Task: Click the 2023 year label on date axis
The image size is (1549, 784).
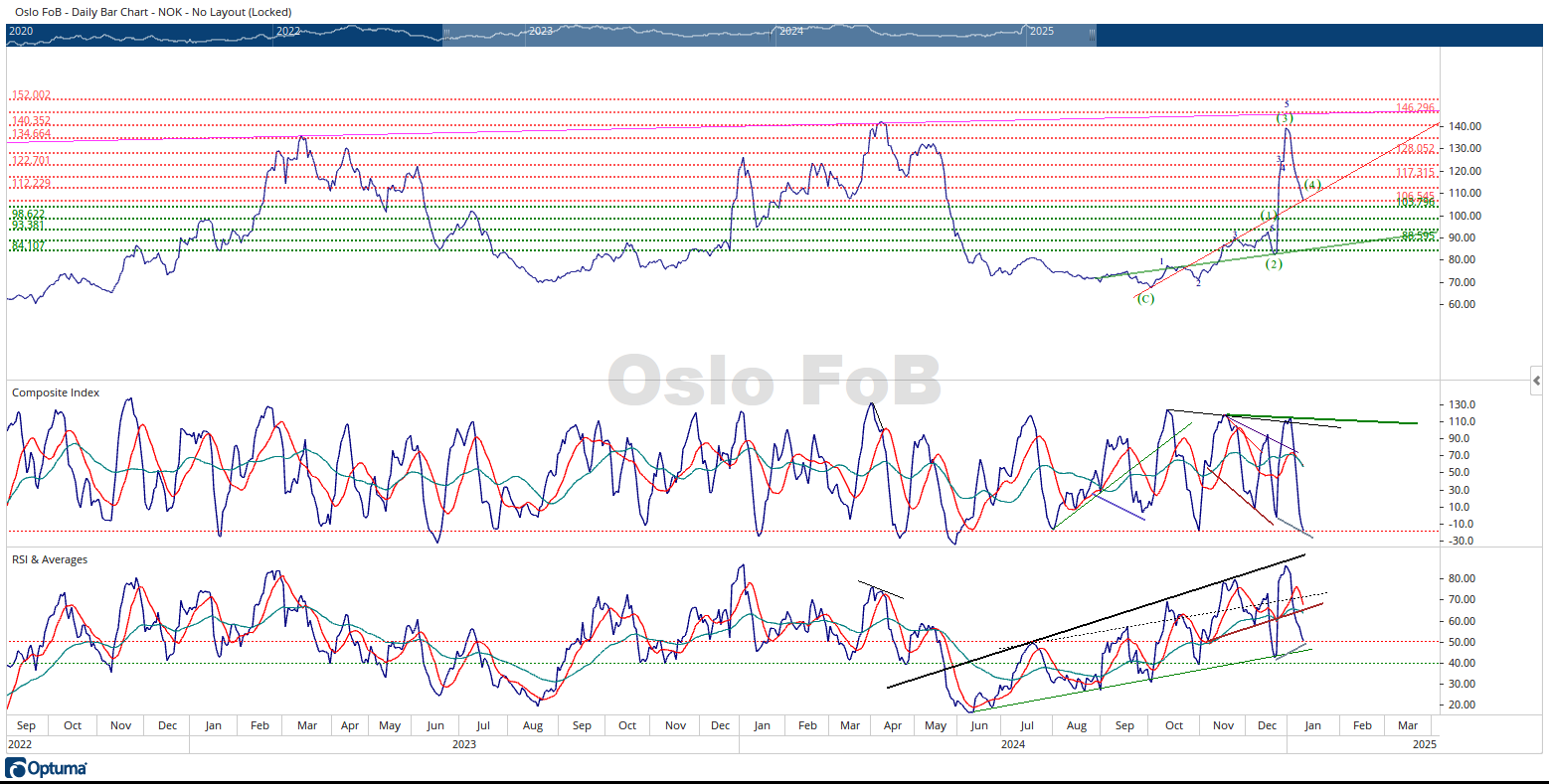Action: pos(463,743)
